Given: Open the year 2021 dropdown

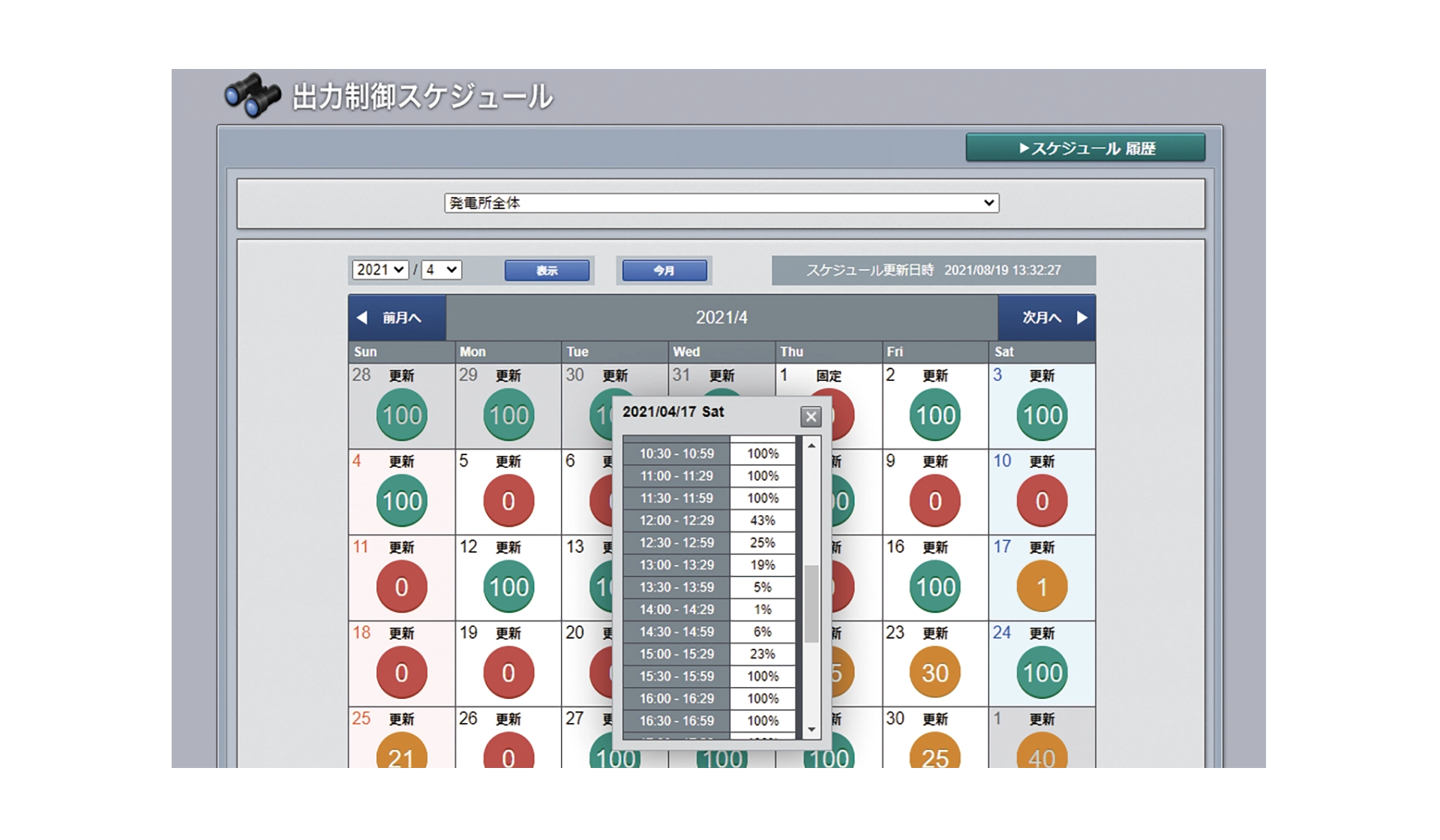Looking at the screenshot, I should pos(380,270).
